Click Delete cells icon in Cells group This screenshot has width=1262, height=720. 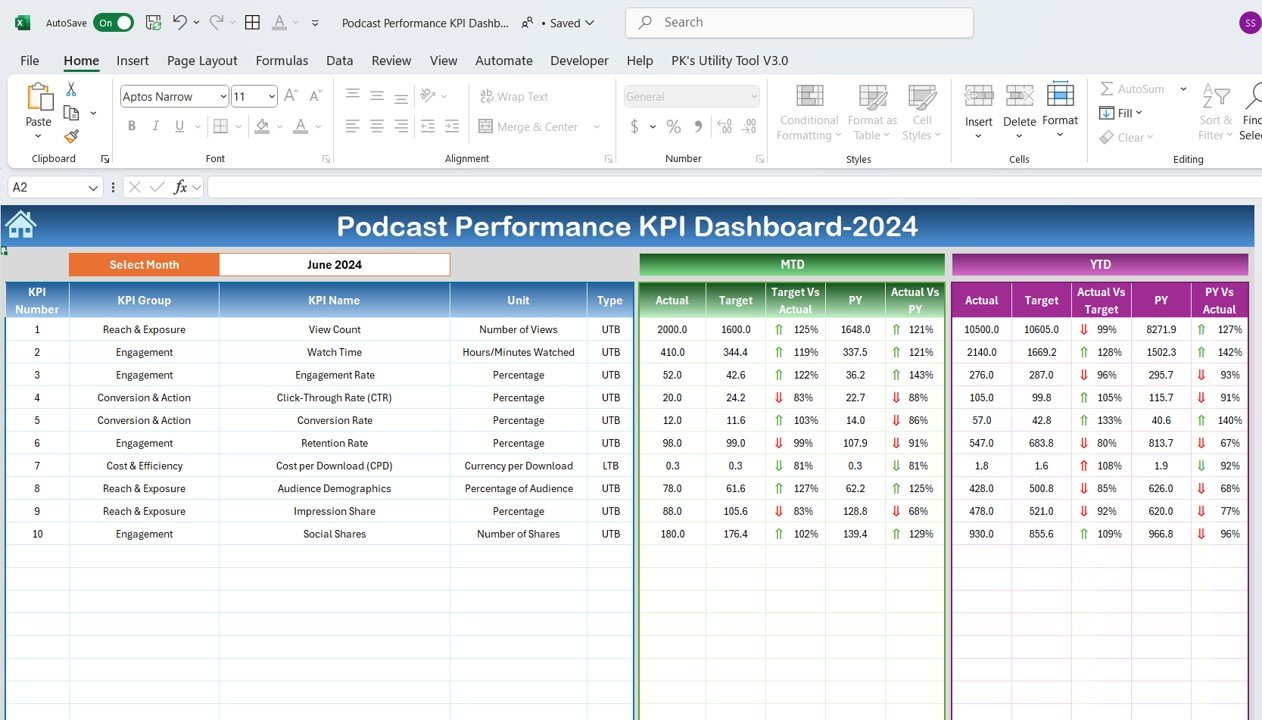pos(1019,105)
